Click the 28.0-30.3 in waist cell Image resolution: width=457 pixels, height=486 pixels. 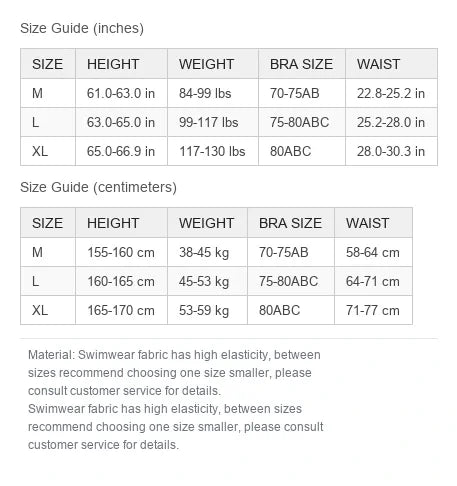391,151
